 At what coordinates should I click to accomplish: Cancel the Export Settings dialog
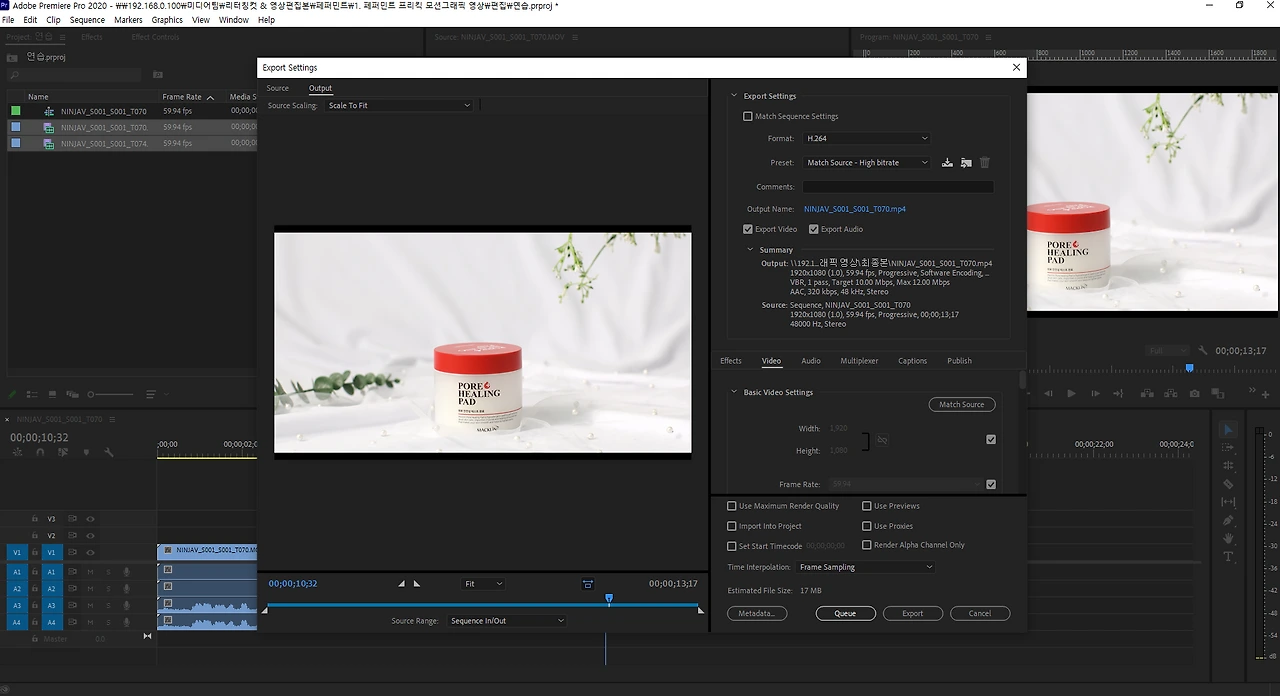point(980,613)
